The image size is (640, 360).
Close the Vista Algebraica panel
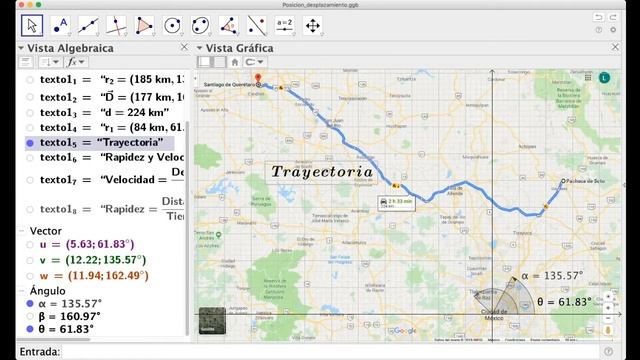point(184,47)
